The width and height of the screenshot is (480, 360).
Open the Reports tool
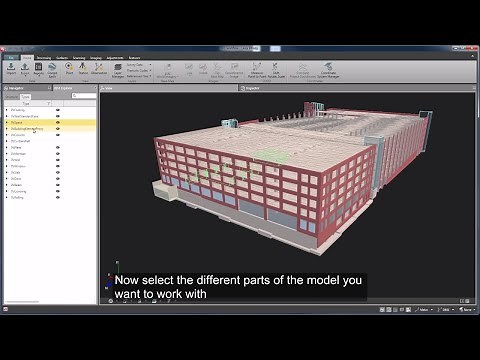(39, 69)
